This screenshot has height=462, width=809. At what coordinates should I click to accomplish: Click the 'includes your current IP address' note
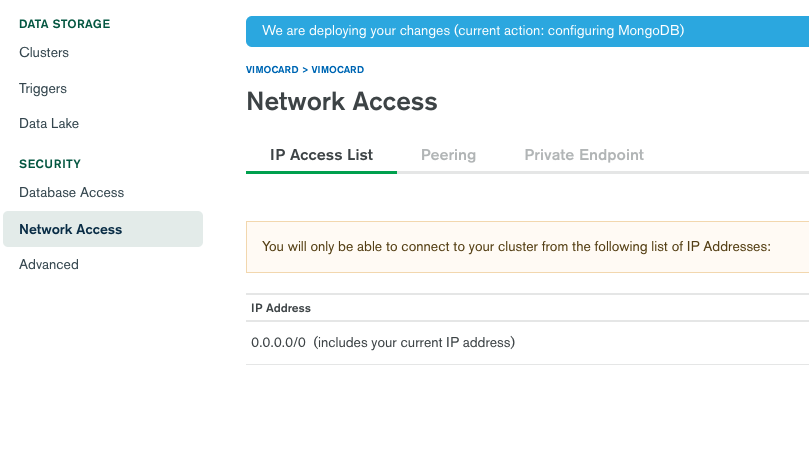(x=414, y=343)
